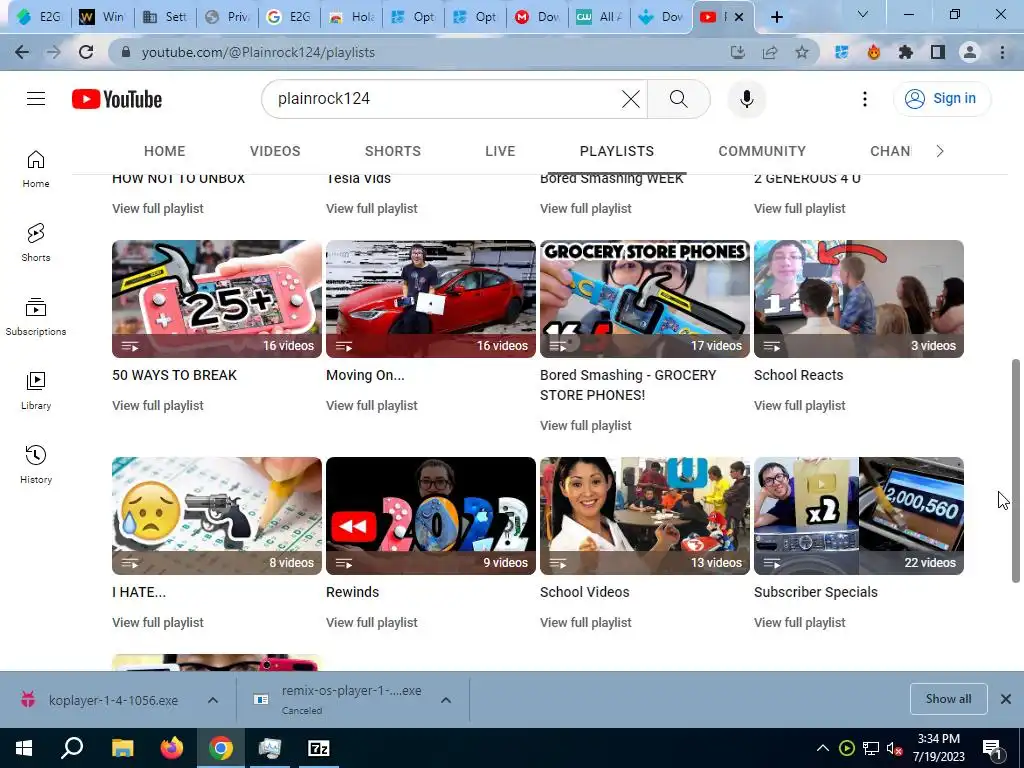Open the Chrome profile avatar
The width and height of the screenshot is (1024, 768).
point(970,52)
